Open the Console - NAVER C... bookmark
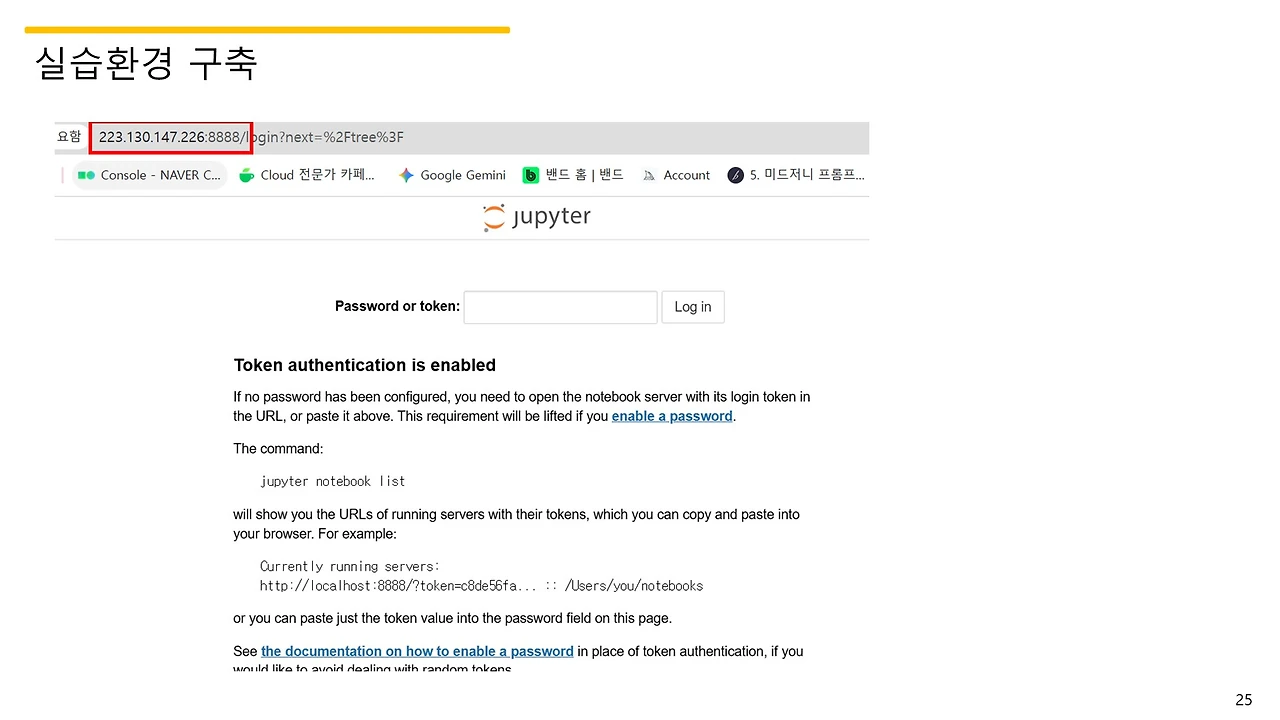Viewport: 1280px width, 720px height. click(160, 175)
